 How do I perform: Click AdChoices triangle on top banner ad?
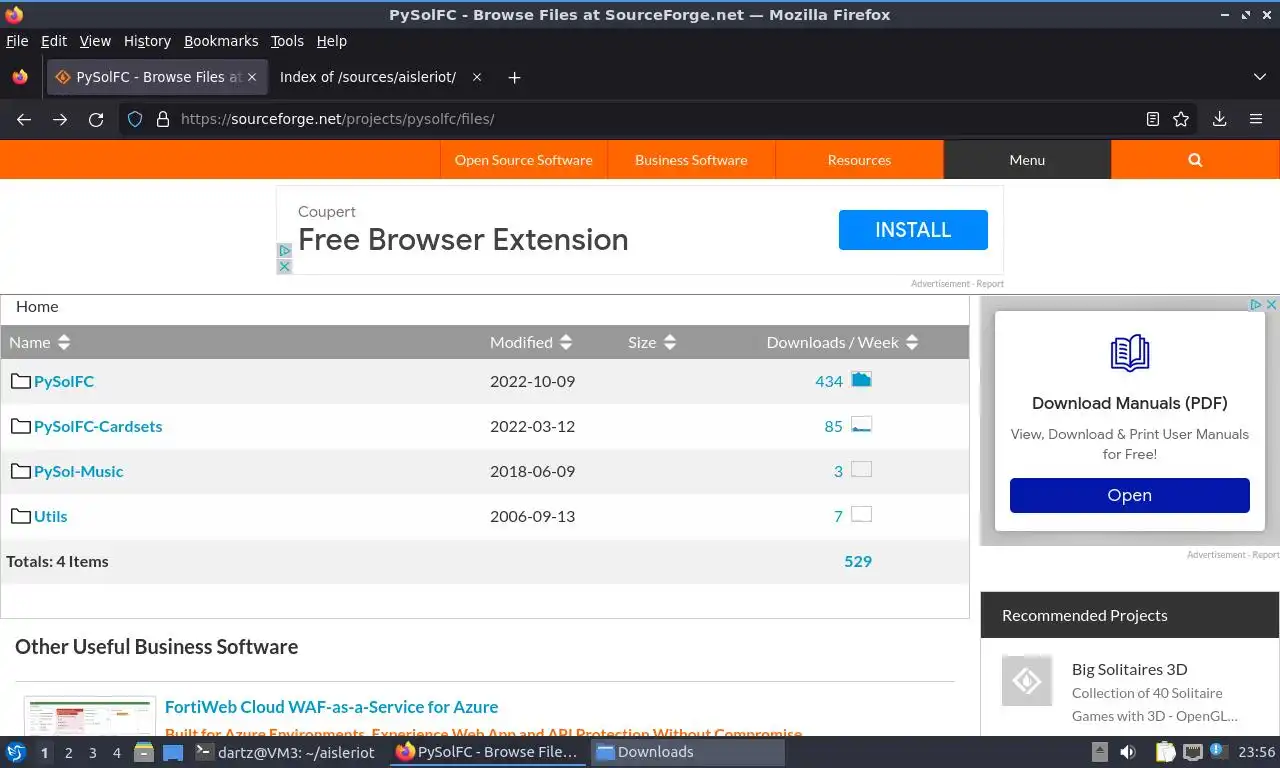tap(284, 251)
